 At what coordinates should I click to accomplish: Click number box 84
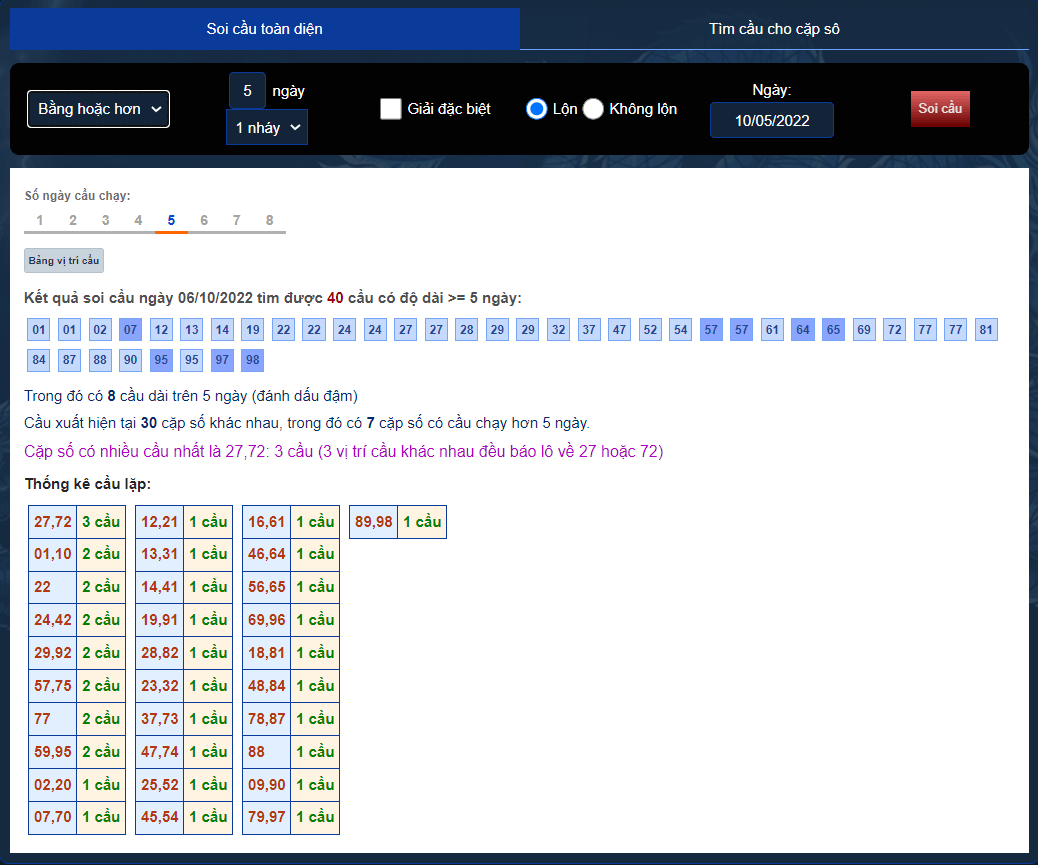pos(39,360)
